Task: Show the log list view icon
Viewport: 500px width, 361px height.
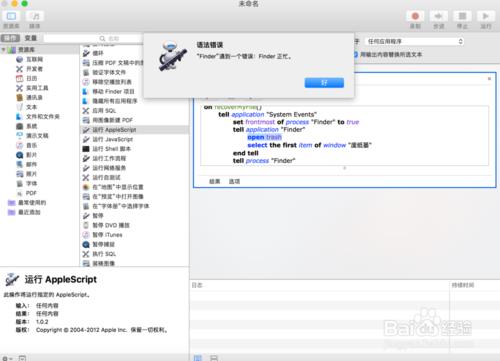Action: point(198,358)
